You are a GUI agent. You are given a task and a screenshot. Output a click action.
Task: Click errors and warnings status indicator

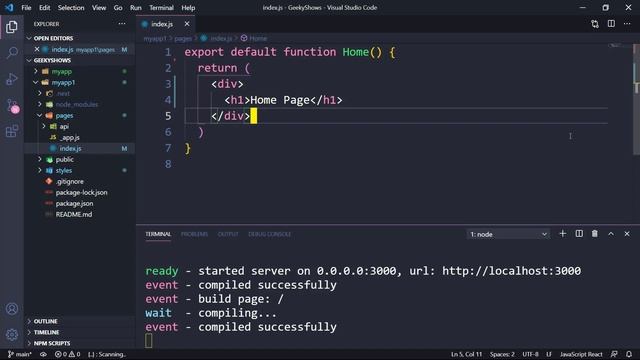[68, 354]
